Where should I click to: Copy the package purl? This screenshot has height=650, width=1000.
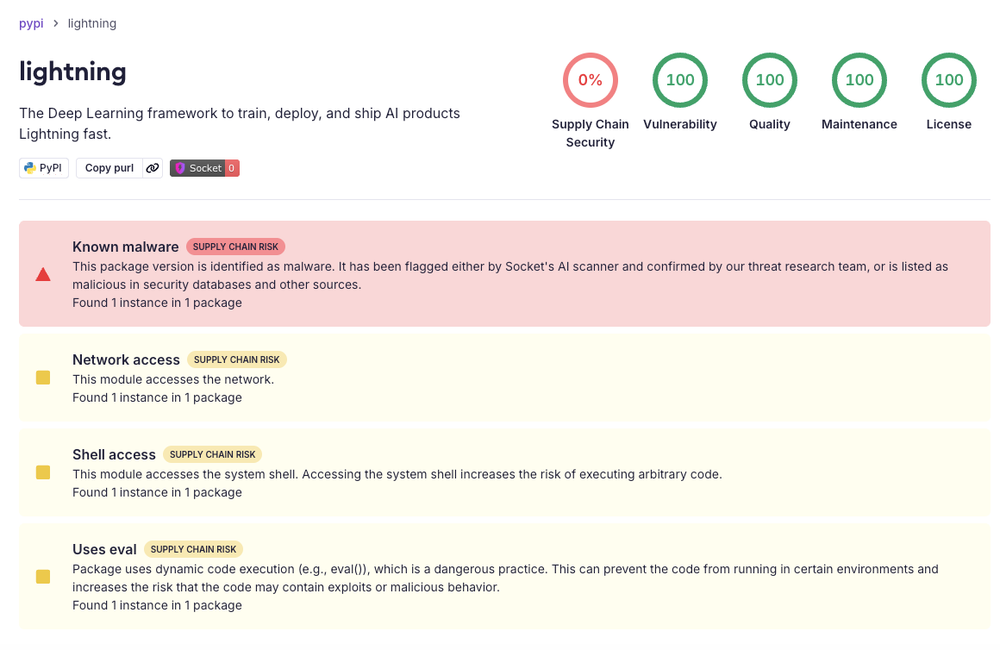coord(109,168)
